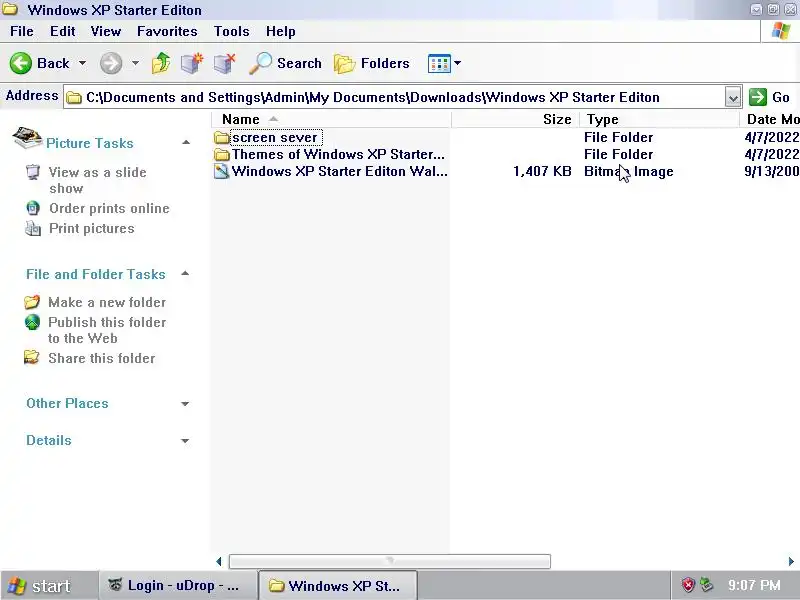Open the File menu
The width and height of the screenshot is (800, 600).
[x=22, y=31]
